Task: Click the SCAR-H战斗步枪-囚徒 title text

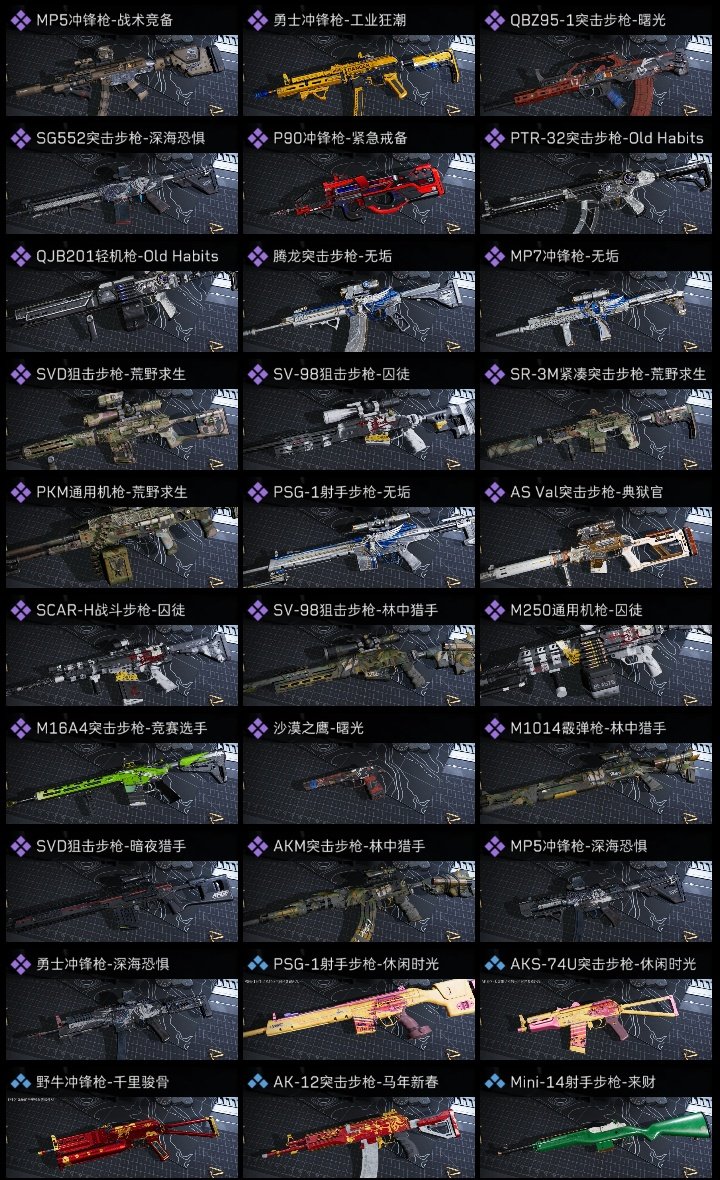Action: pos(111,610)
